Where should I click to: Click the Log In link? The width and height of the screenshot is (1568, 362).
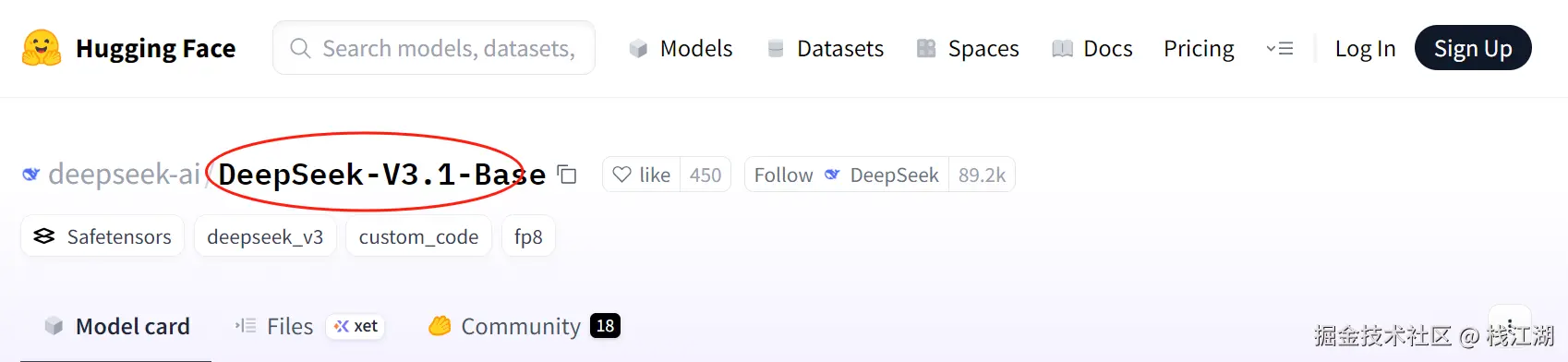point(1365,48)
